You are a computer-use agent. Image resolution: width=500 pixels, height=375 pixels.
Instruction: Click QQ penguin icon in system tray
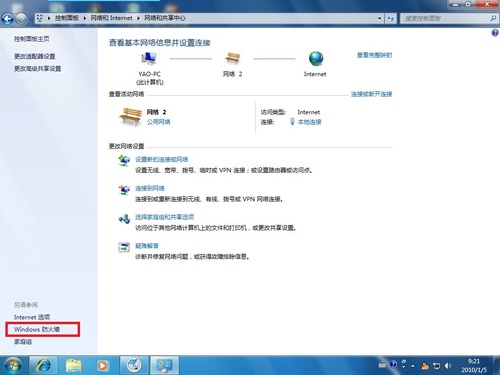425,366
